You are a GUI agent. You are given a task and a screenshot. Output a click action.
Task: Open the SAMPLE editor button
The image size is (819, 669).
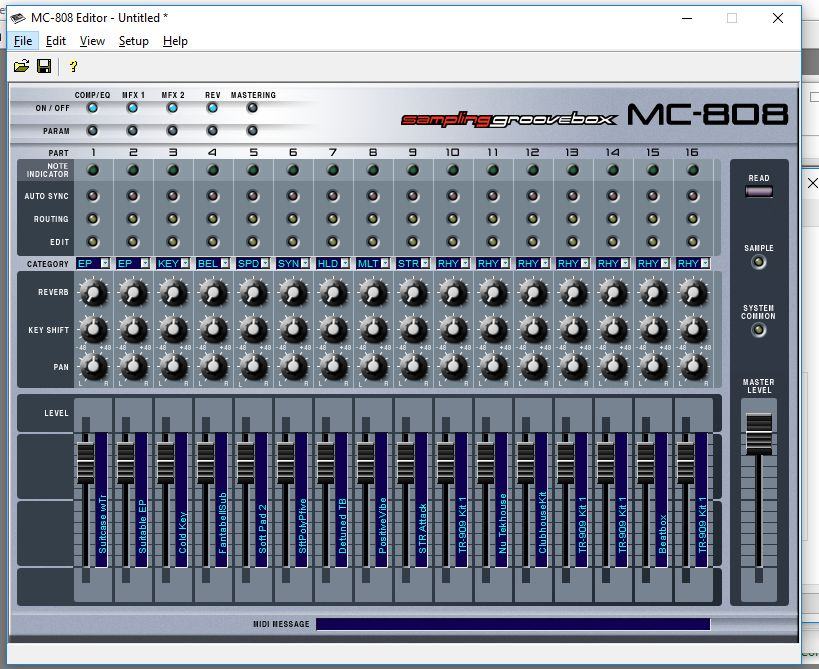(x=758, y=262)
